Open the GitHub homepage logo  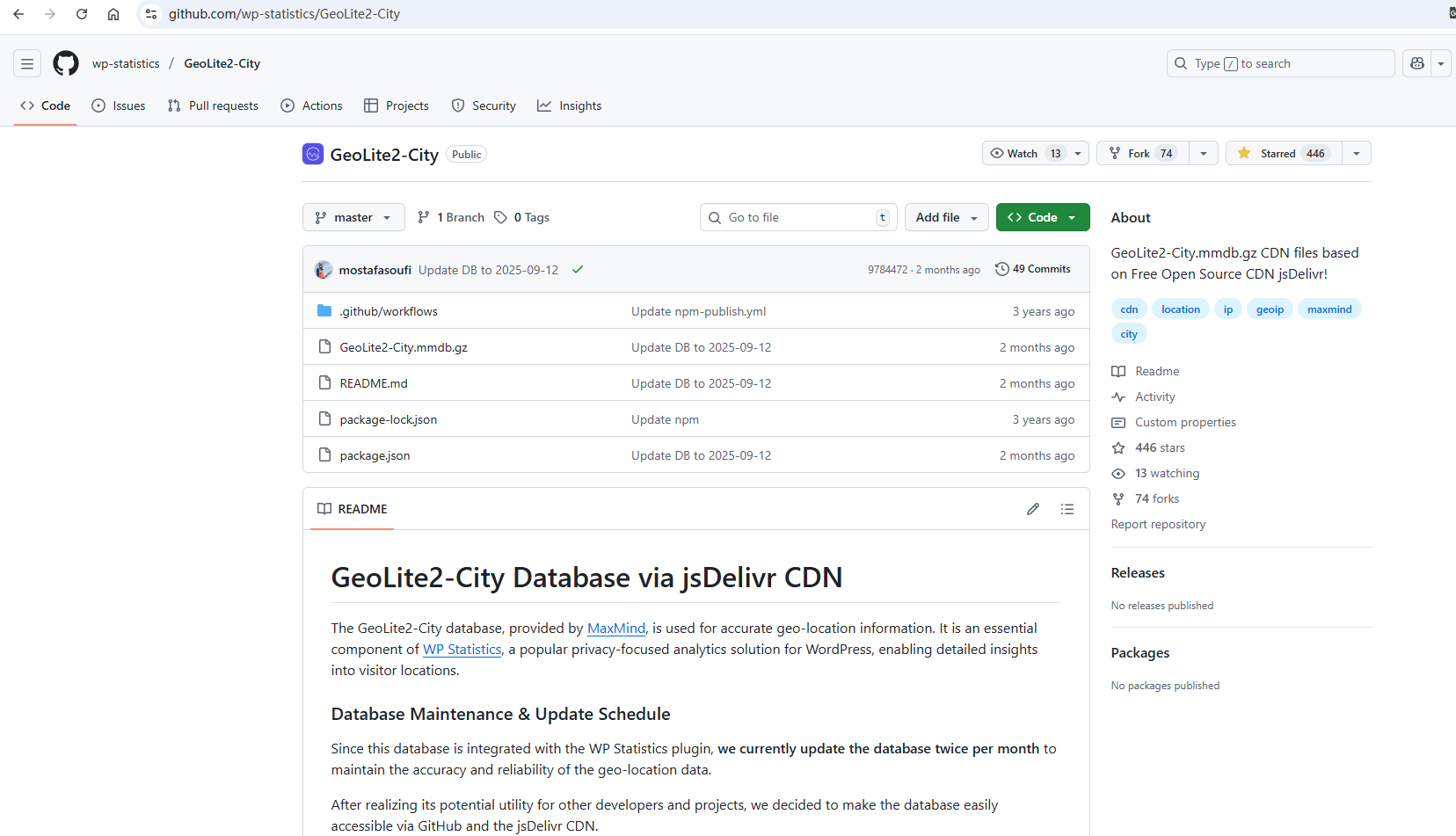[x=66, y=63]
